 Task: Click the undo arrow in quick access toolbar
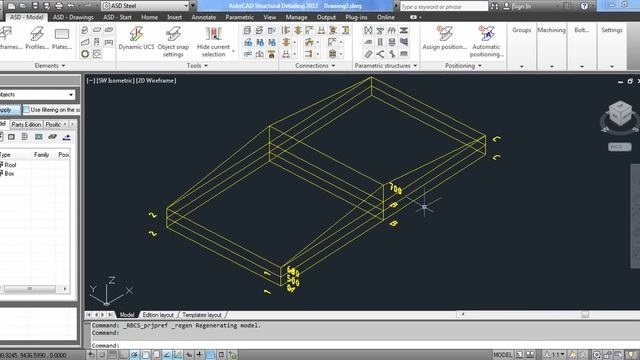(x=71, y=6)
